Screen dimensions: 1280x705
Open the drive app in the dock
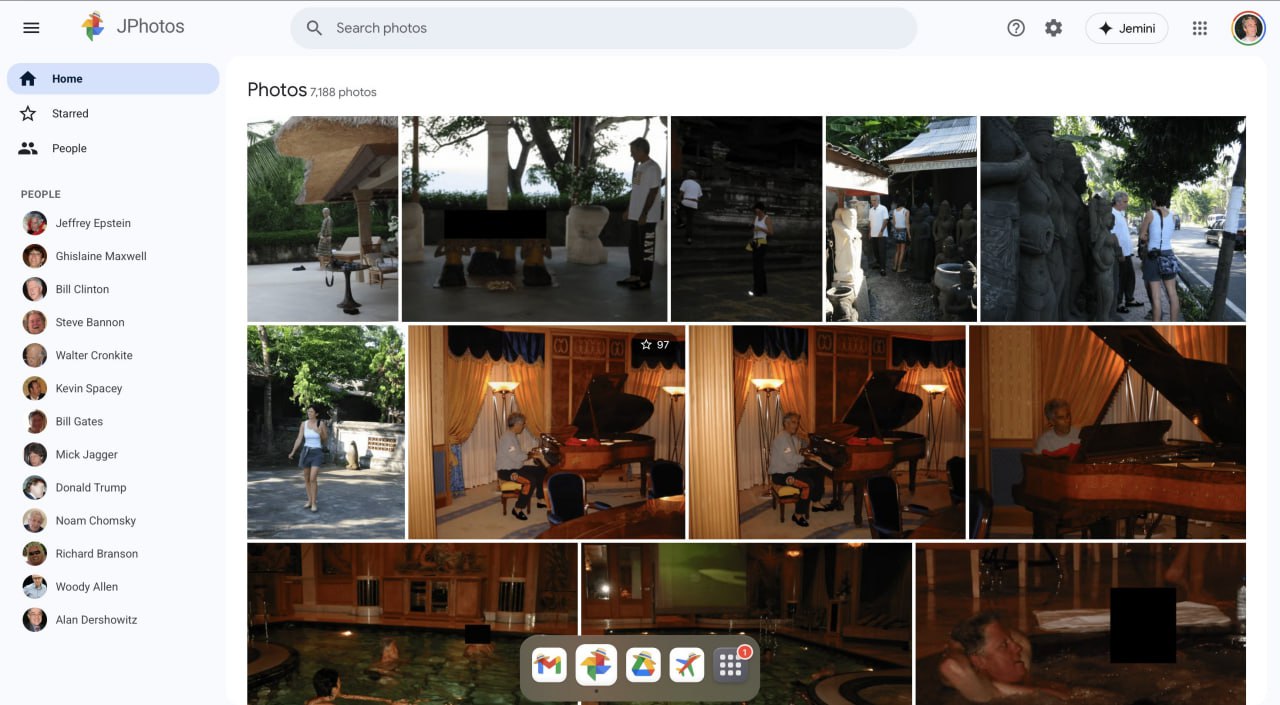click(x=642, y=665)
